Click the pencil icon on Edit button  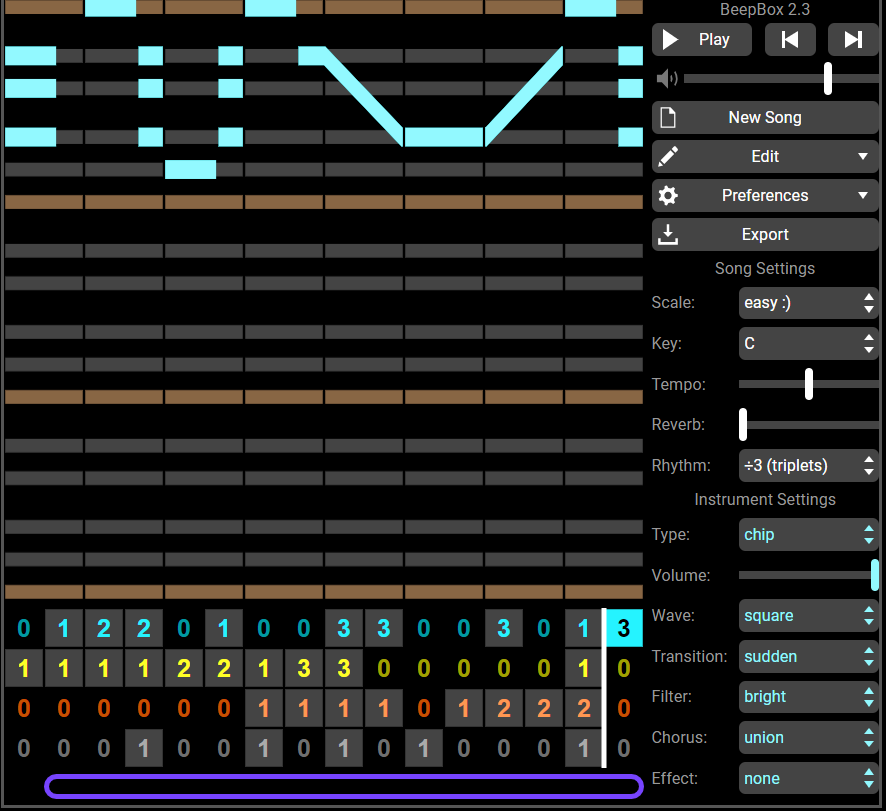pos(668,157)
